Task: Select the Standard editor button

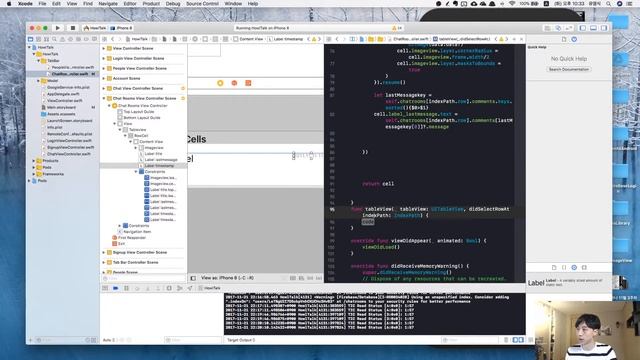Action: click(x=547, y=28)
